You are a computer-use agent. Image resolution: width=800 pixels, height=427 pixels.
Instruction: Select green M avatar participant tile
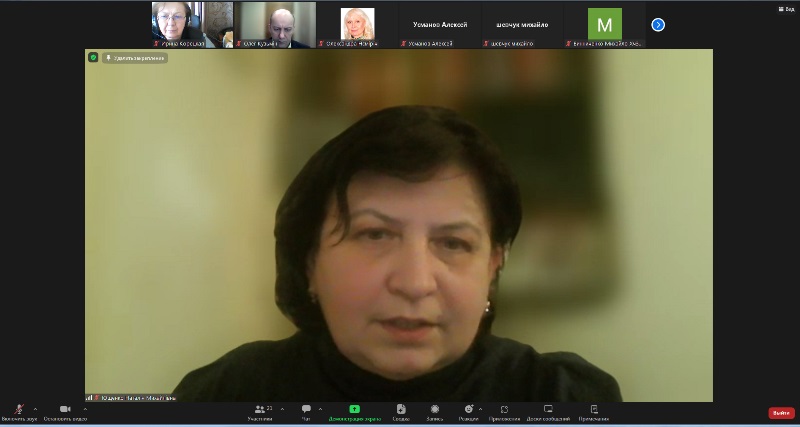[x=605, y=25]
